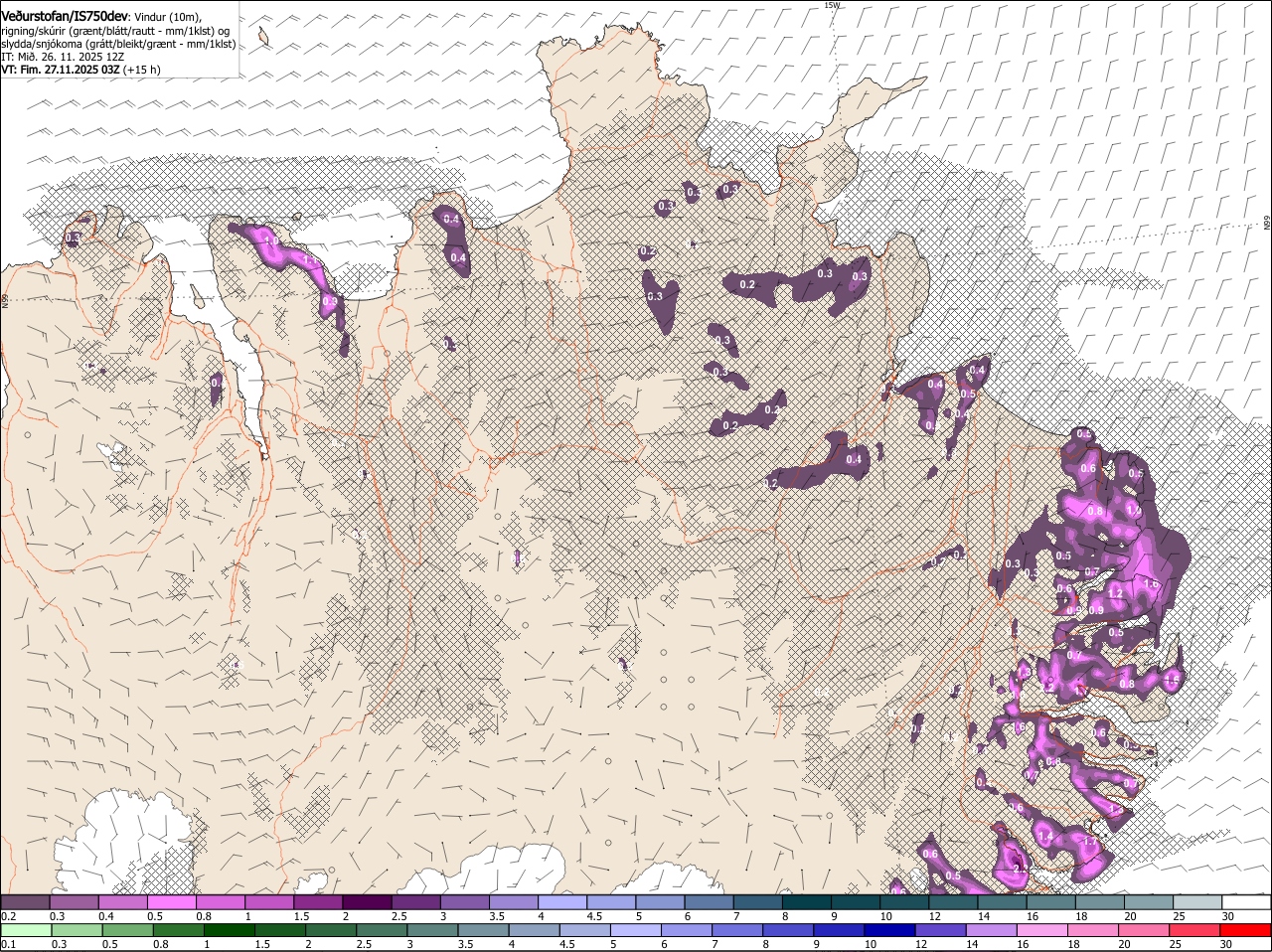Pick upper legend swatch between 0.3 and 0.4

[74, 901]
